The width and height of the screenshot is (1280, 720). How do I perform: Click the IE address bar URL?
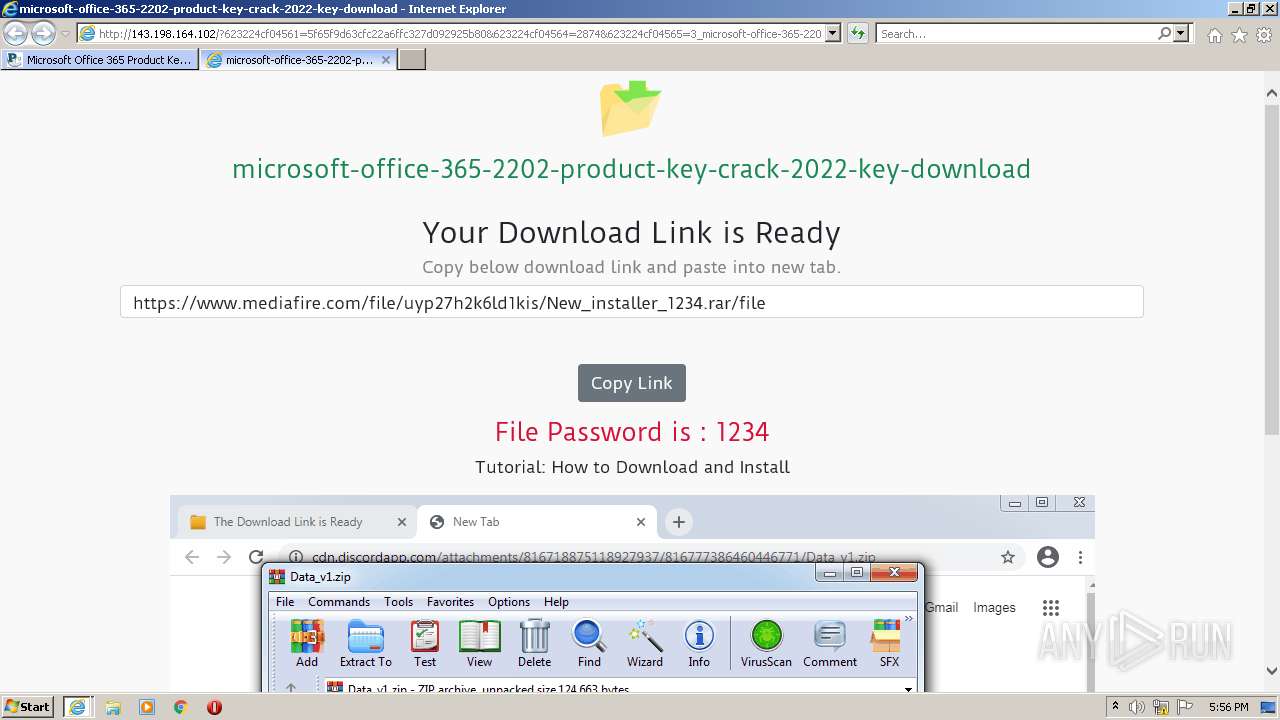460,34
